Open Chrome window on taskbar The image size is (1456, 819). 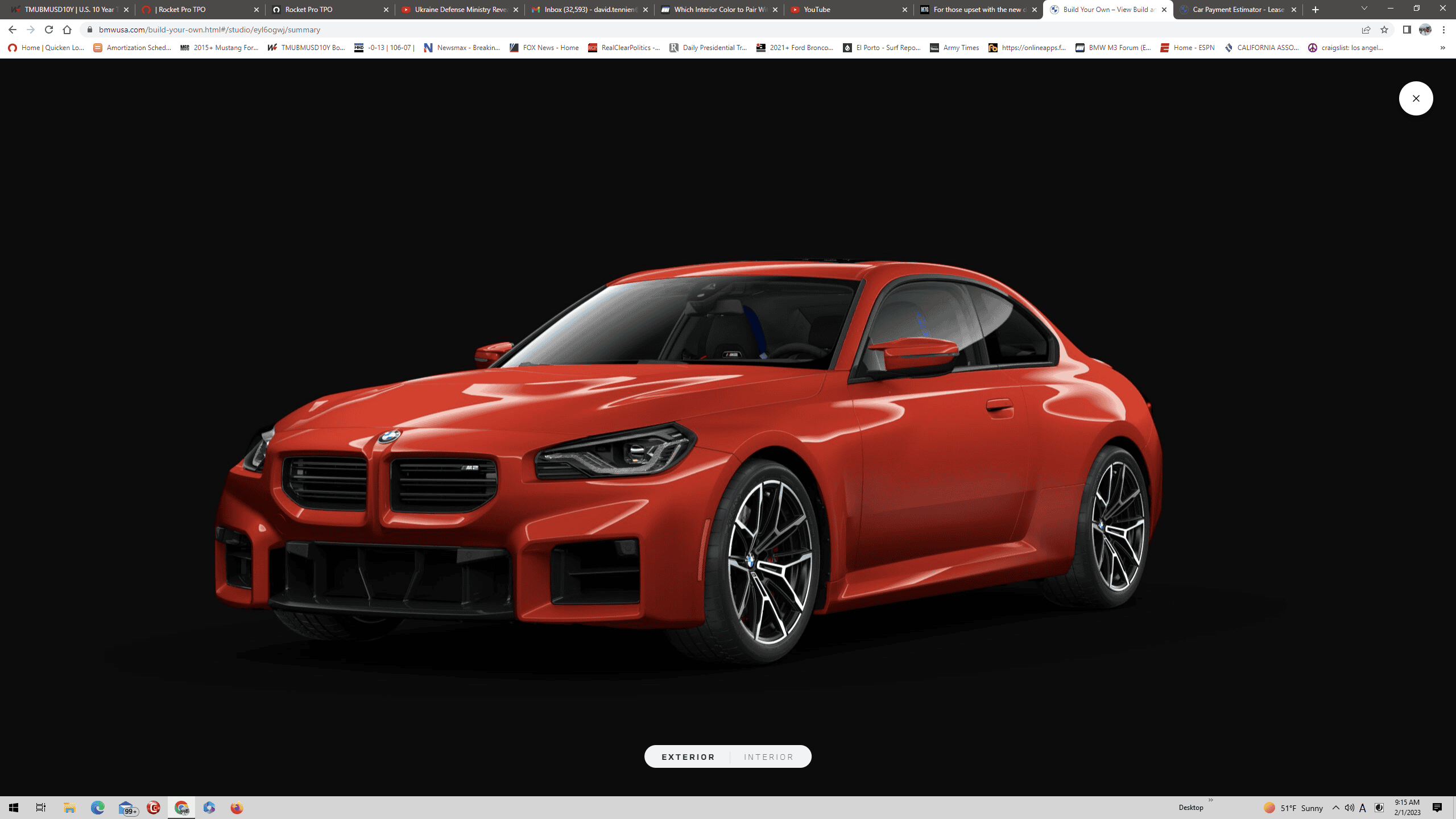[x=181, y=808]
